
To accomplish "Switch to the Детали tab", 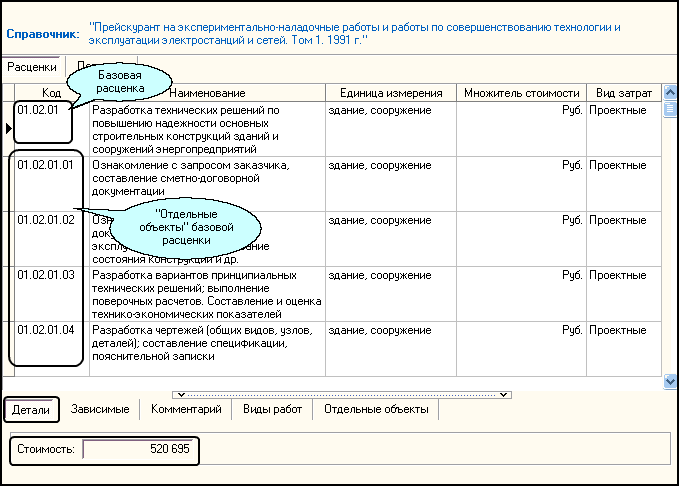I will point(31,409).
